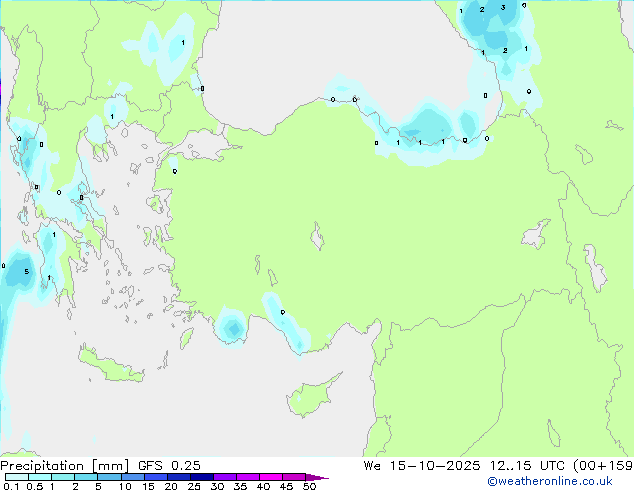Select the legend tick label '25'
This screenshot has width=634, height=490.
(194, 486)
